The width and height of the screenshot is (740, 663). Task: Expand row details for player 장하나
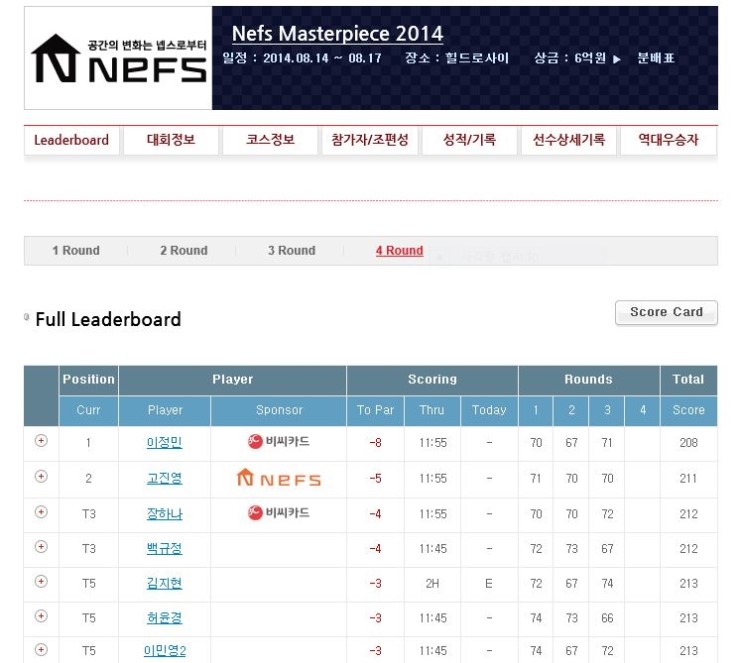tap(41, 512)
